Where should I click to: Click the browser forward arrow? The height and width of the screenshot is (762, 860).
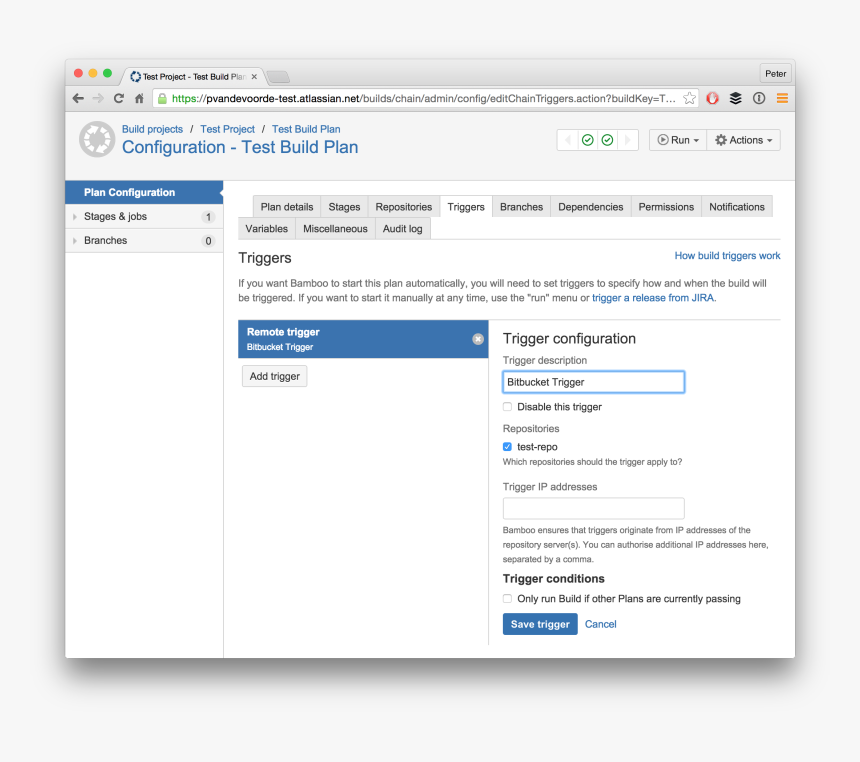coord(98,99)
